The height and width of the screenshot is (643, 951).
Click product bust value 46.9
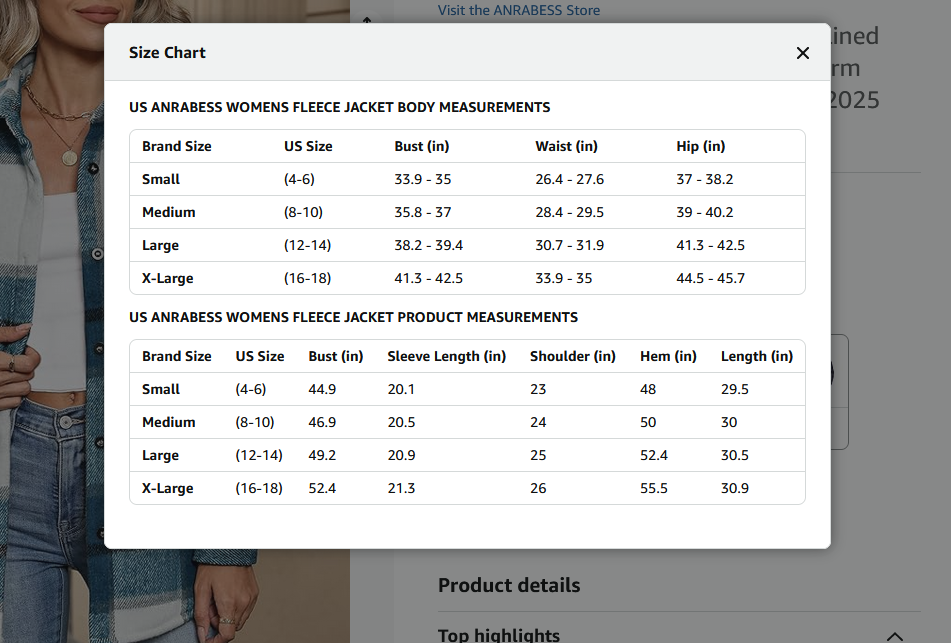(322, 422)
